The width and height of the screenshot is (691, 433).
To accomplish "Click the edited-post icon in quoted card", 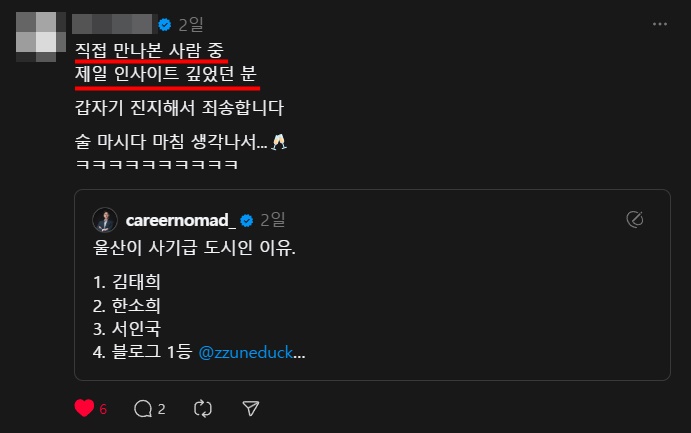I will (x=635, y=219).
